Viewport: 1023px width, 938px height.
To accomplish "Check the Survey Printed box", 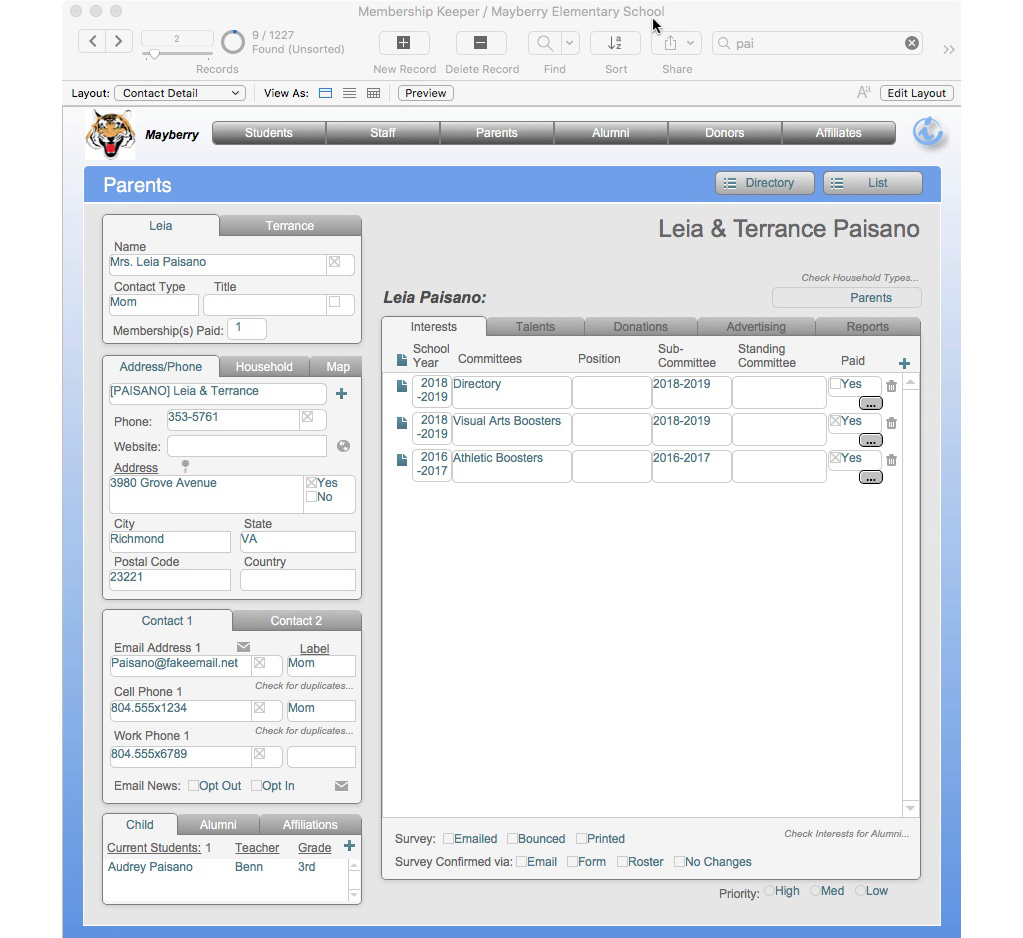I will [x=581, y=839].
